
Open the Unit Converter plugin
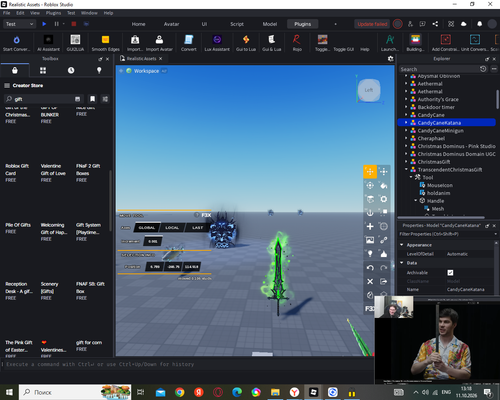475,42
